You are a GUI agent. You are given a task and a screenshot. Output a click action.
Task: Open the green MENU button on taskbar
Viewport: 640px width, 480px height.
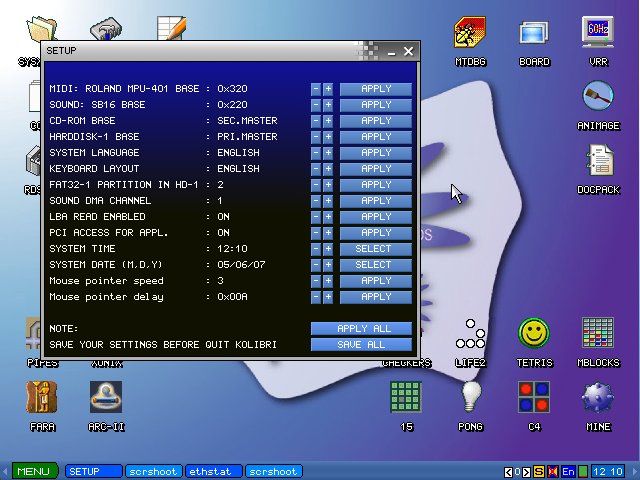pyautogui.click(x=32, y=471)
